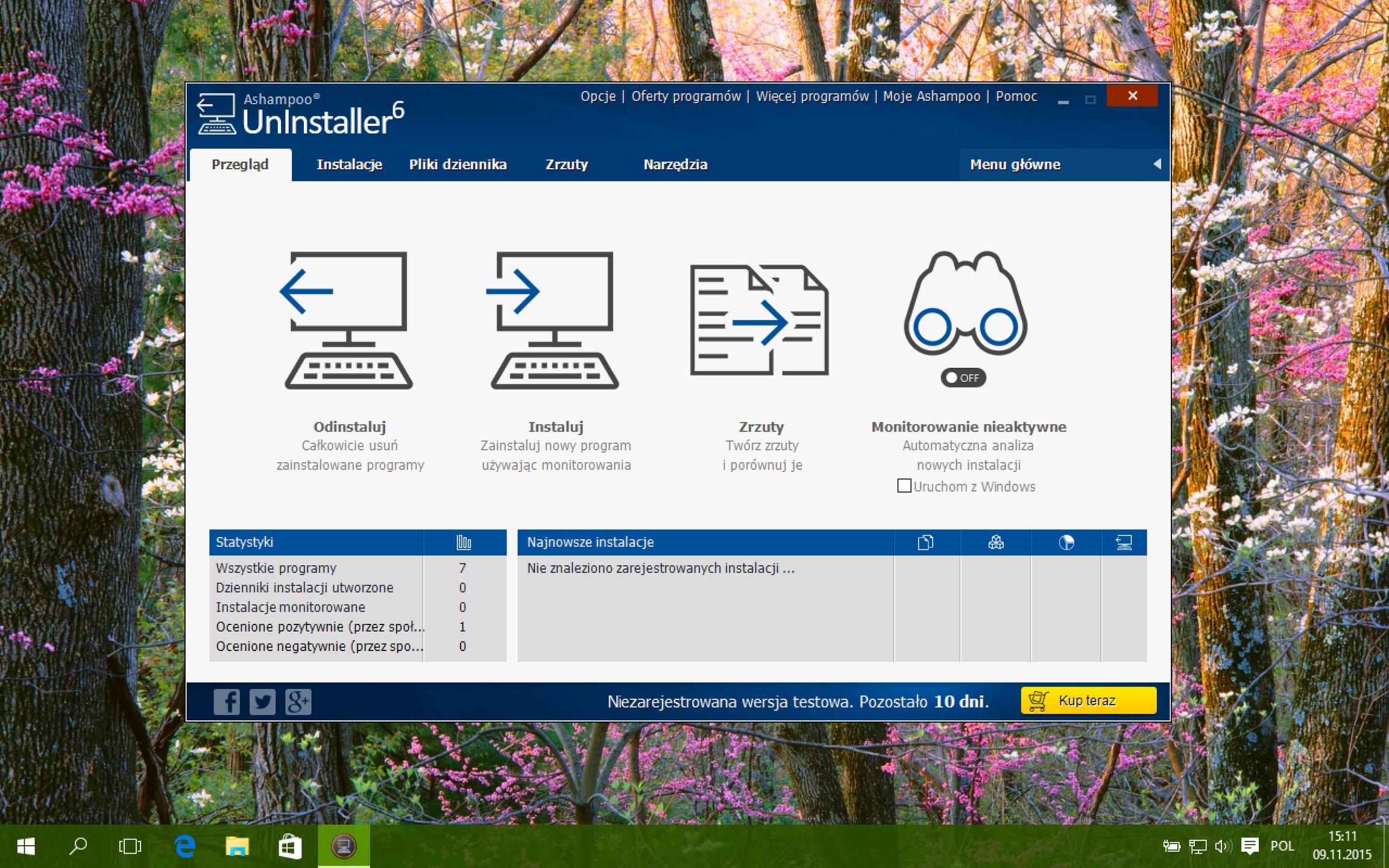
Task: Toggle the monitoring OFF switch
Action: coord(963,378)
